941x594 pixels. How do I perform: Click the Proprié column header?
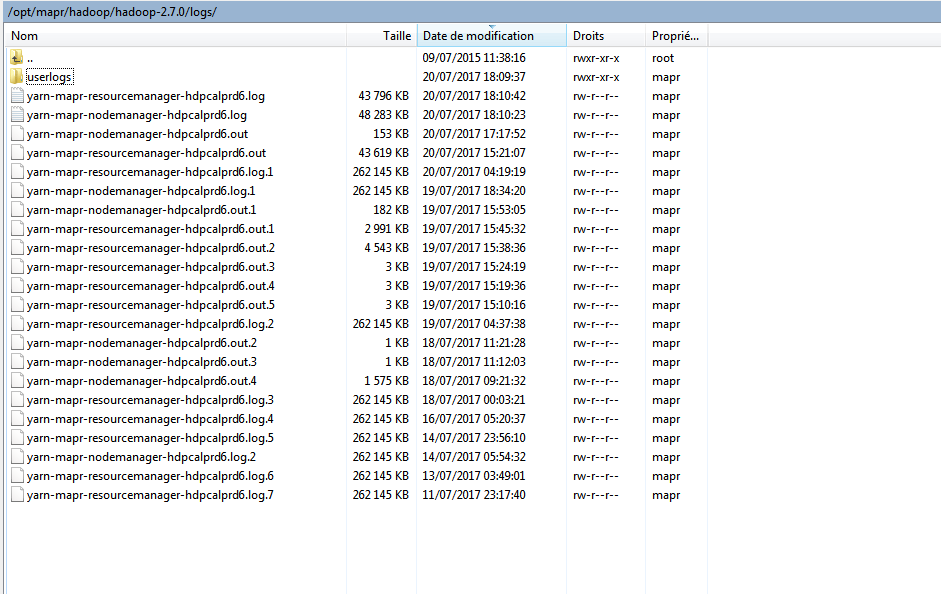[x=675, y=35]
